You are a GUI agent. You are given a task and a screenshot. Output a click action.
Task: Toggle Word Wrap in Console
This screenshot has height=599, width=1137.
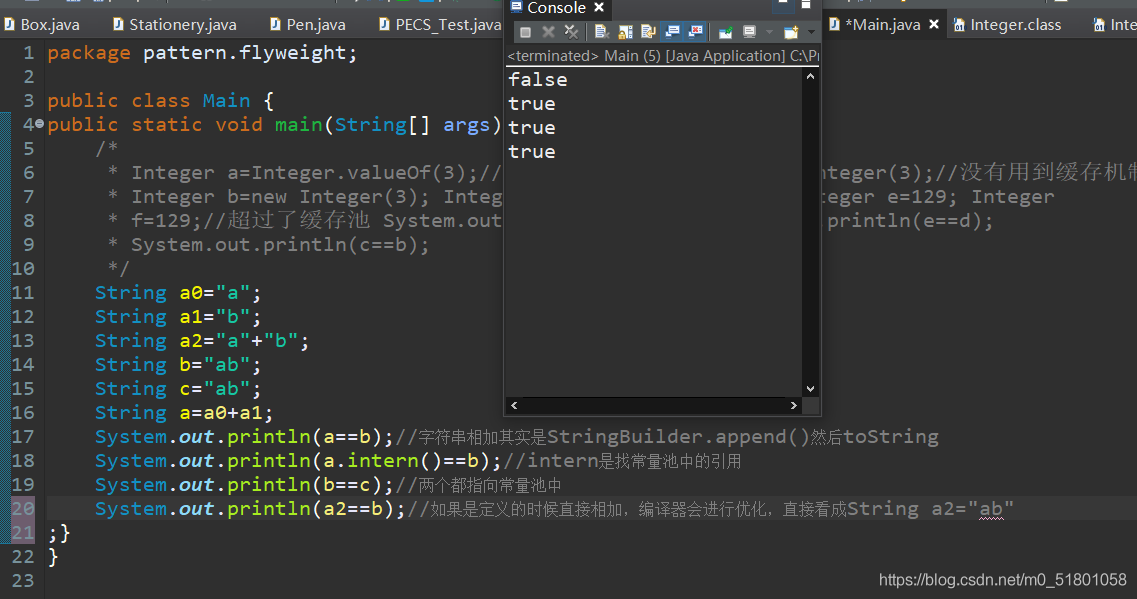[x=648, y=32]
